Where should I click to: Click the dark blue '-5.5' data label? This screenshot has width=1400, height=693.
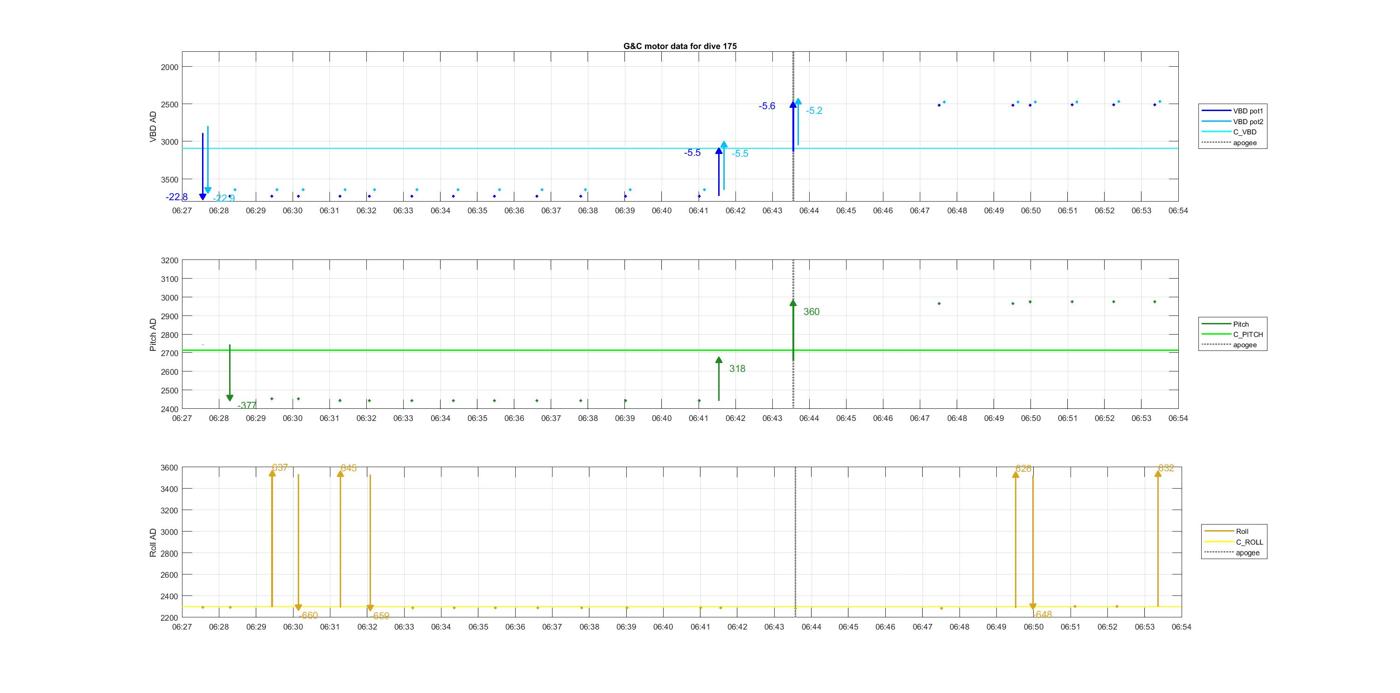692,153
